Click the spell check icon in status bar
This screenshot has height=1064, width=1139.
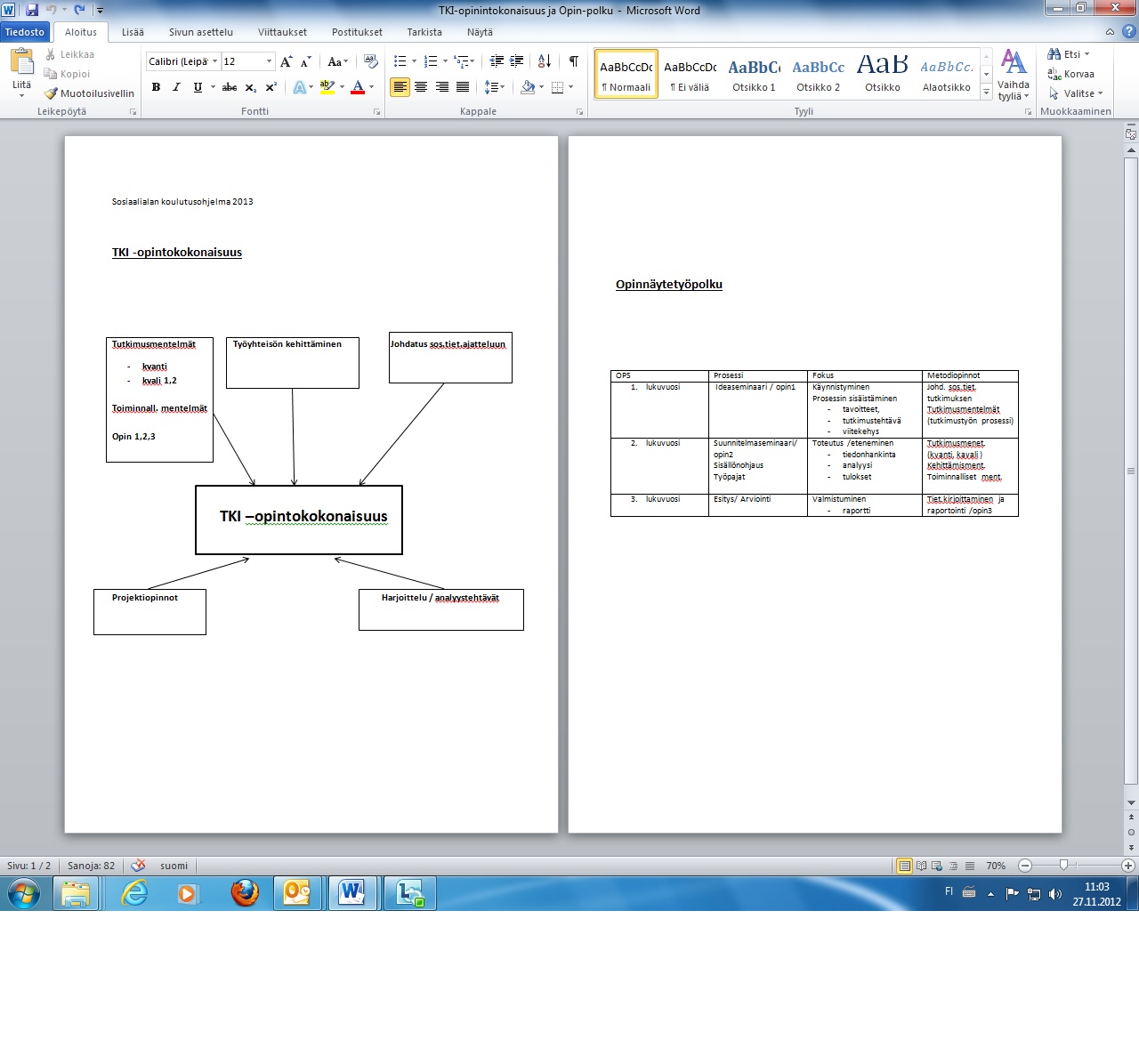click(138, 866)
